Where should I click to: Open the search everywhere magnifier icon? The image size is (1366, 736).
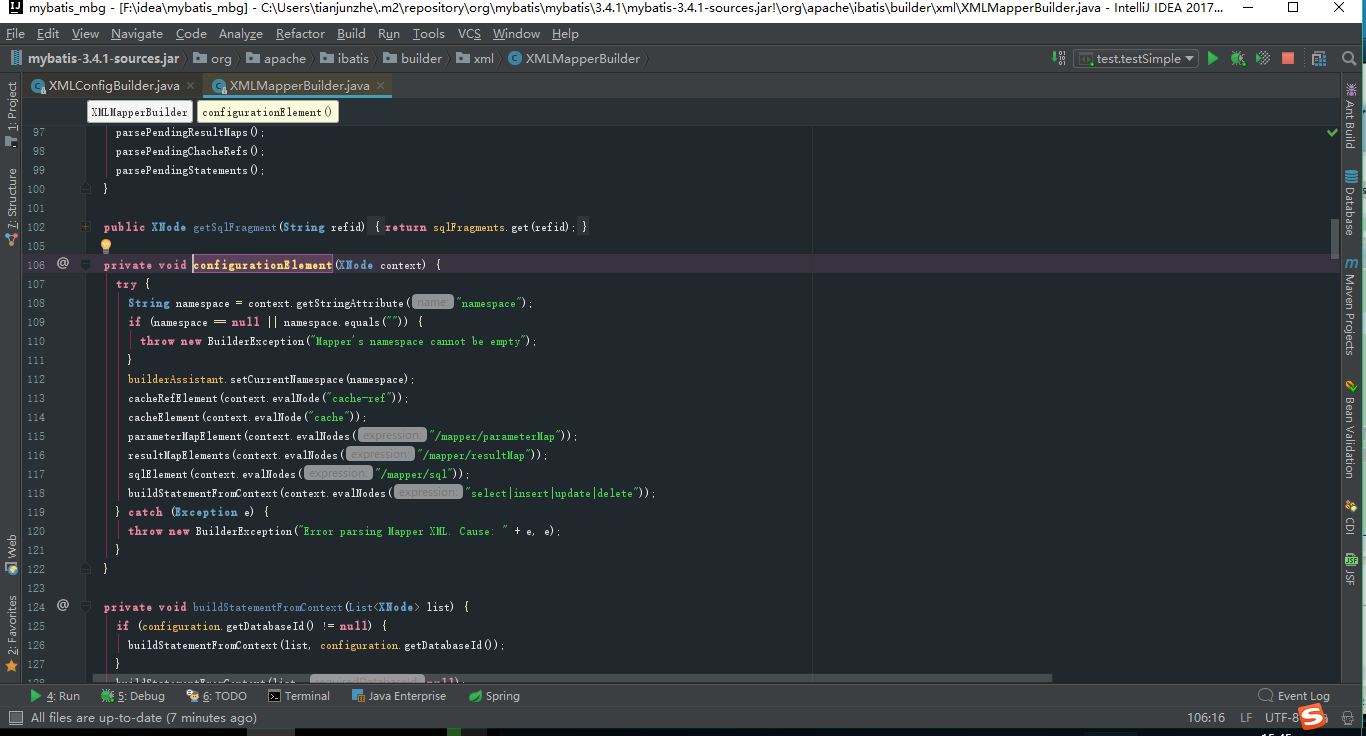(x=1348, y=58)
